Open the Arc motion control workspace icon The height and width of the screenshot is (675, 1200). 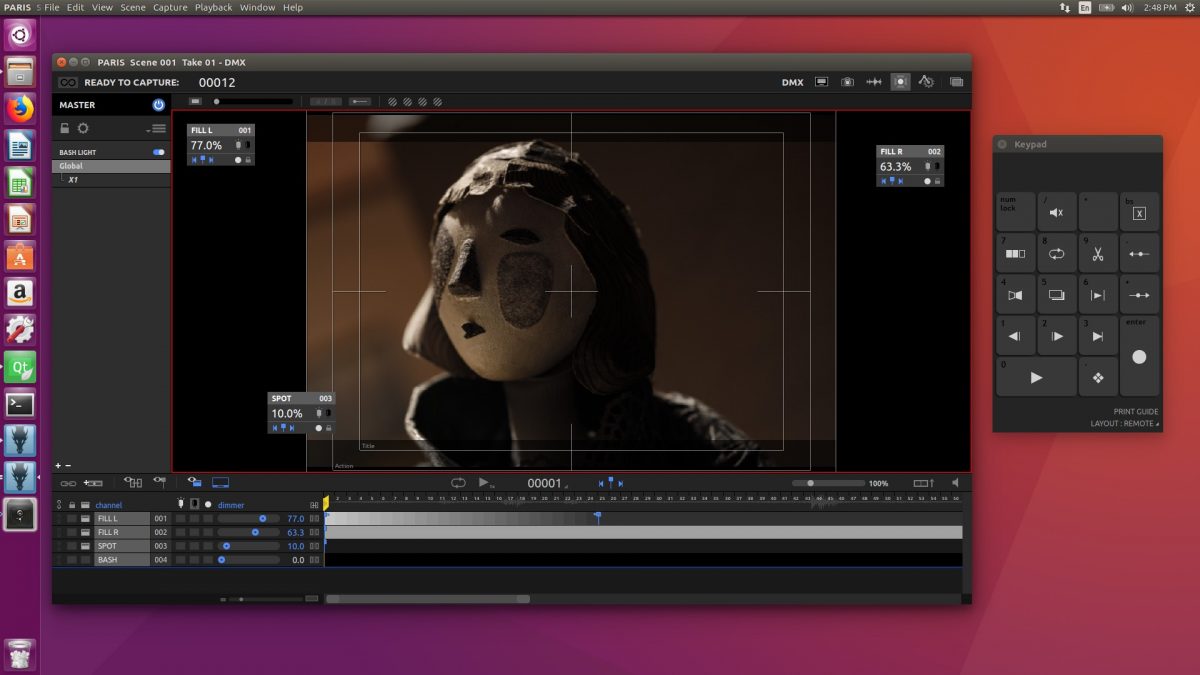926,82
